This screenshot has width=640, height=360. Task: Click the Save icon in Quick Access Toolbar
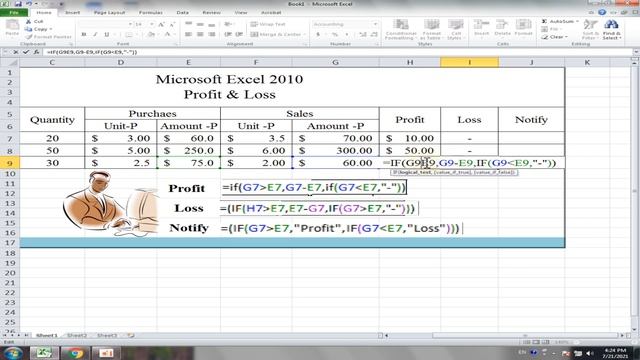[18, 4]
